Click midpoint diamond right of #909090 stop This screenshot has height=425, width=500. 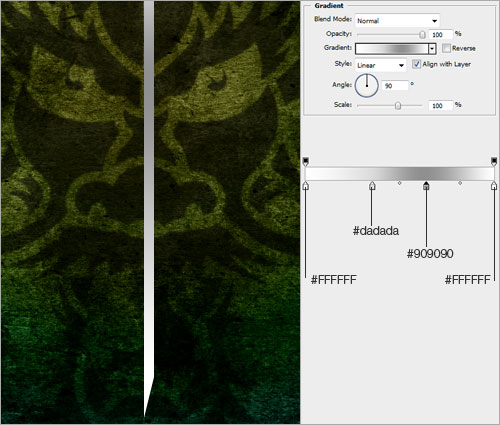coord(460,183)
